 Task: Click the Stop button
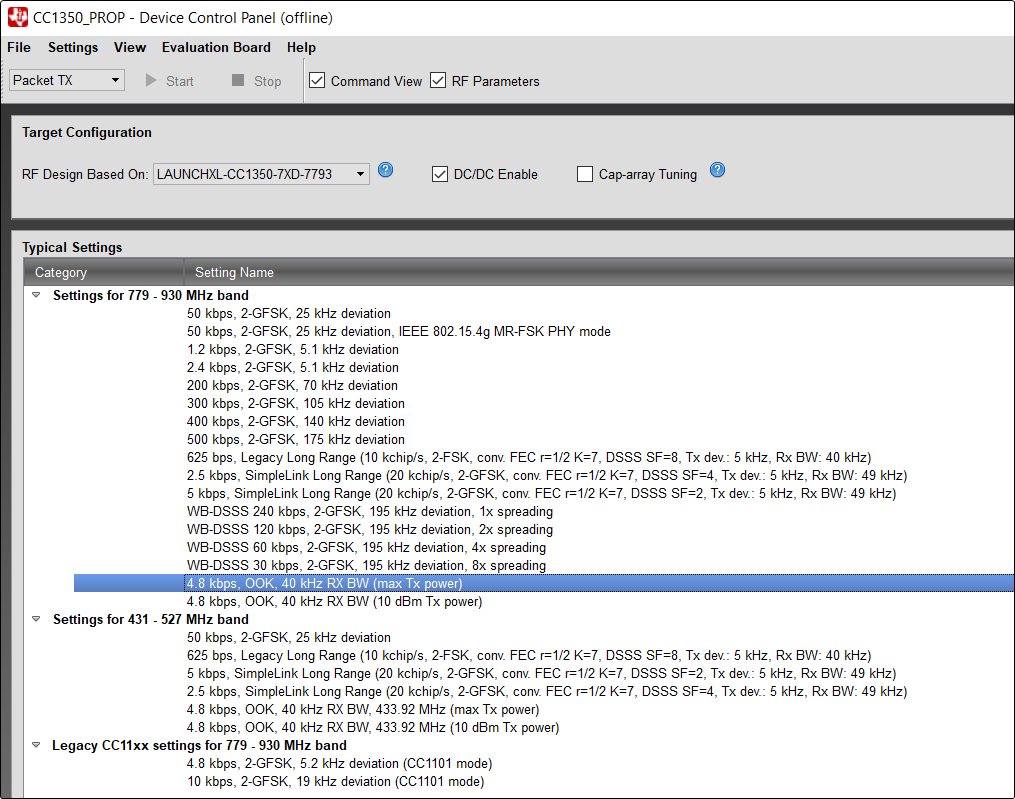click(x=257, y=81)
